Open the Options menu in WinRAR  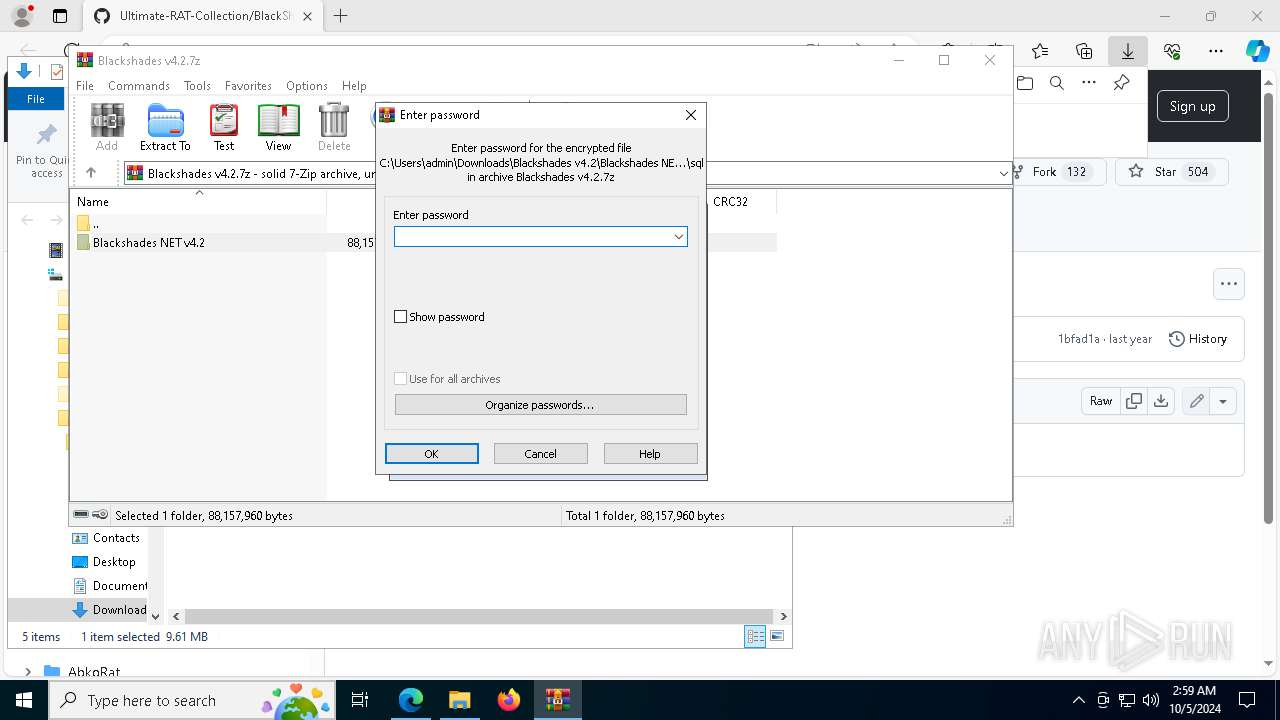307,86
